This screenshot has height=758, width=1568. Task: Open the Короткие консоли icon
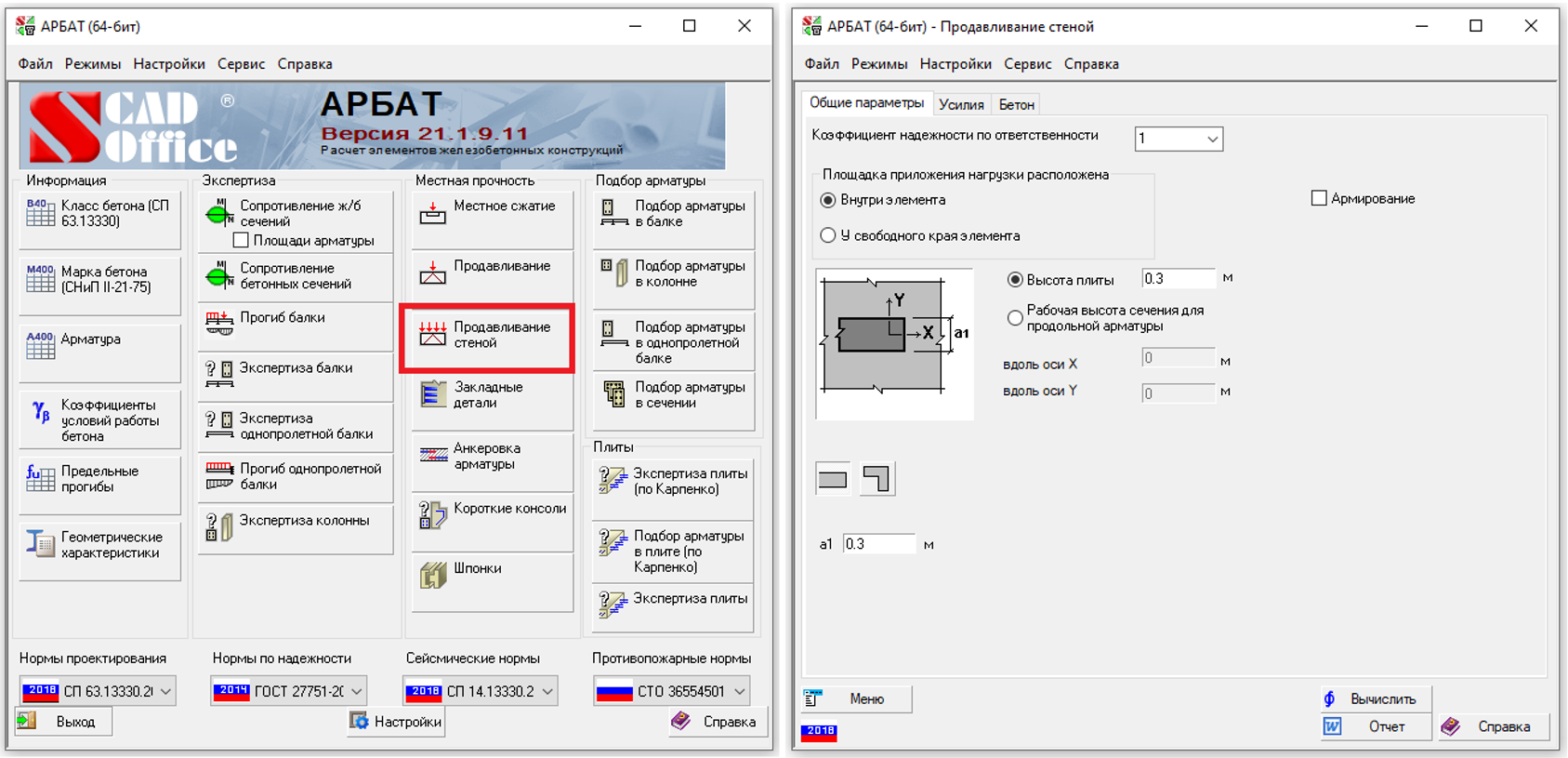point(432,514)
